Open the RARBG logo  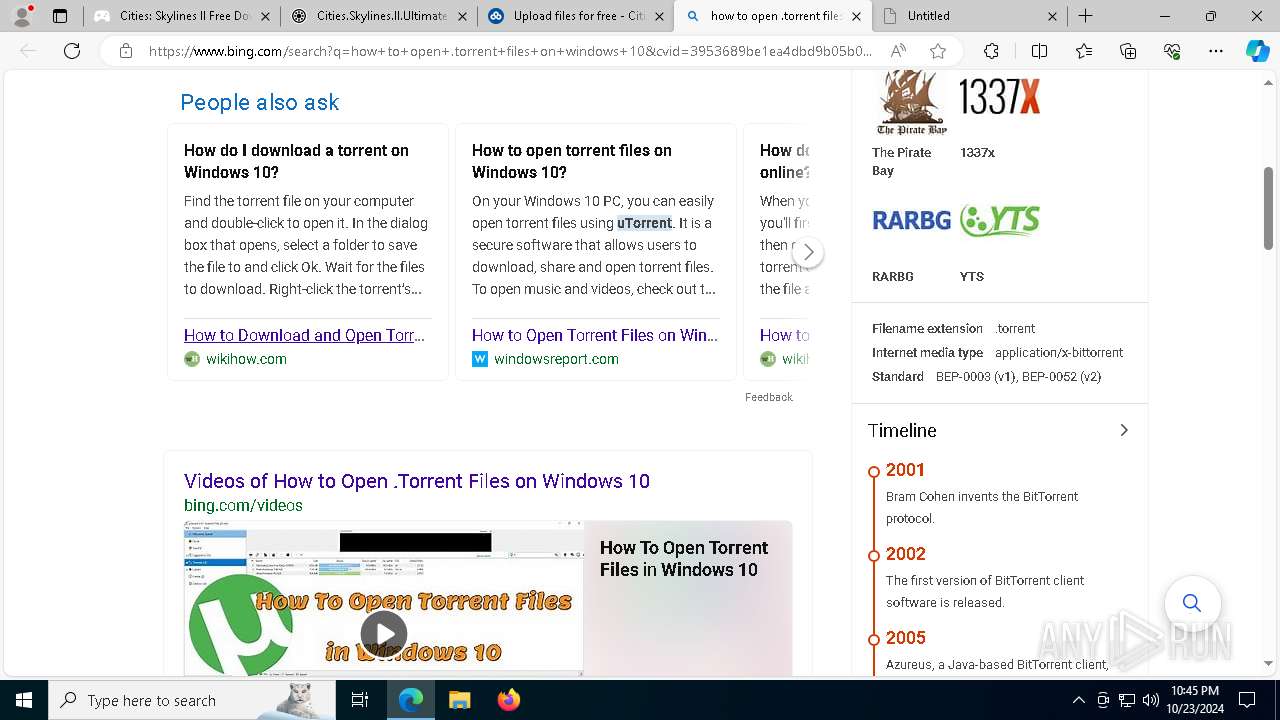(x=911, y=220)
